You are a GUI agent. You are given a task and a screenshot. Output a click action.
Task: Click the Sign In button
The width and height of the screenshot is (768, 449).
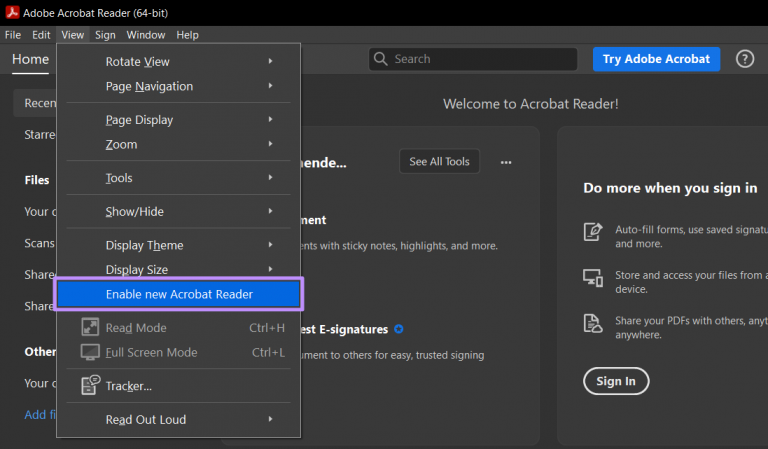point(616,381)
